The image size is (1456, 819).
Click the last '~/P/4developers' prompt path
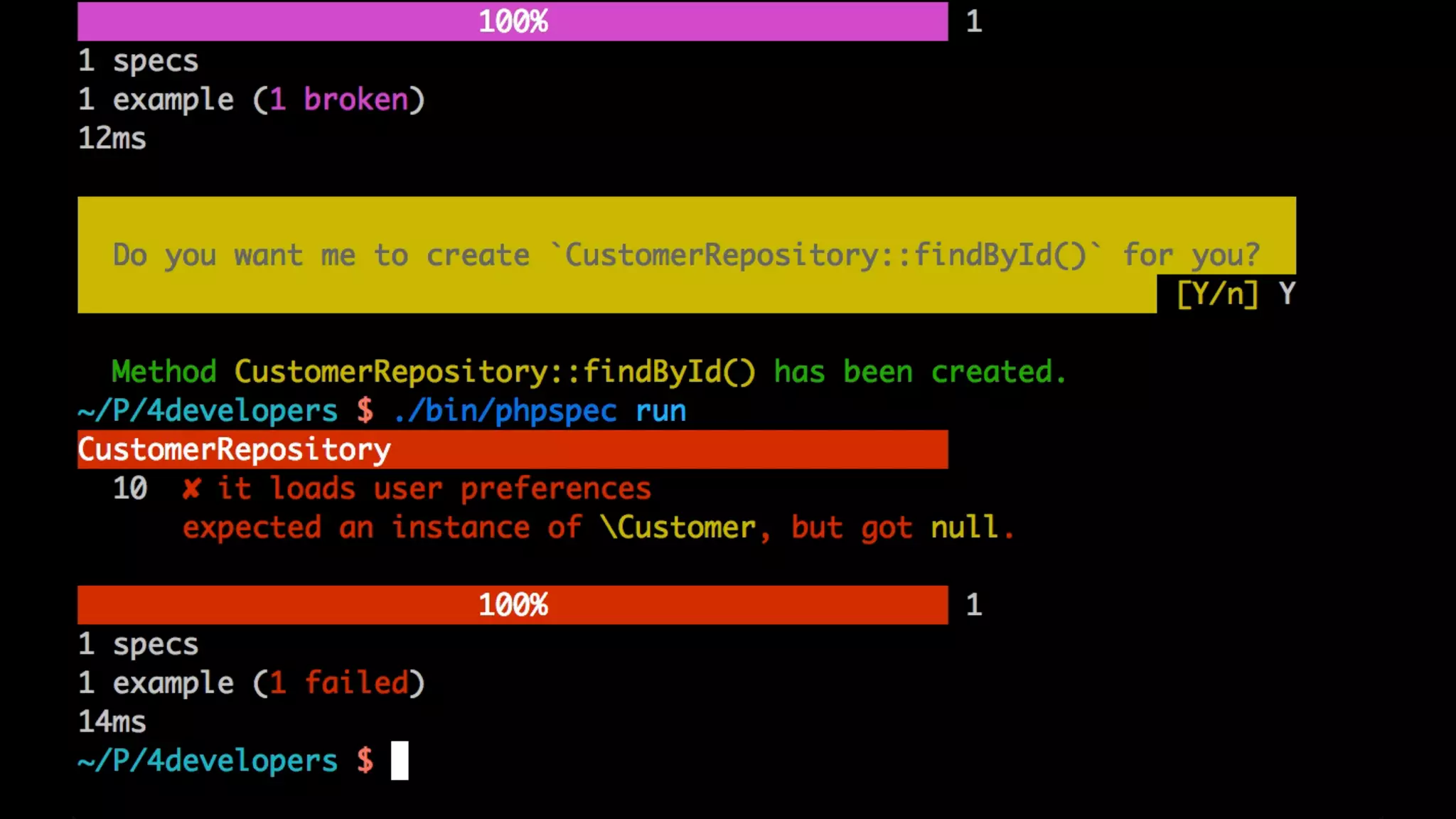coord(208,761)
